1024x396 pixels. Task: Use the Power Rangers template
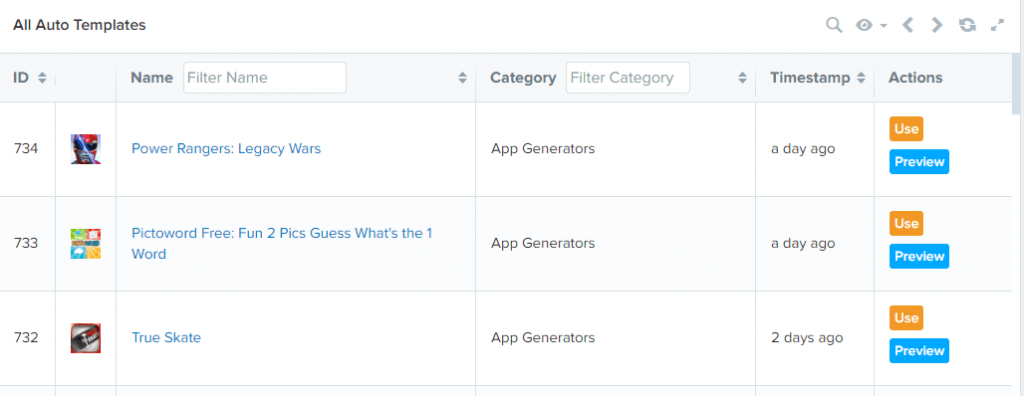pos(906,129)
